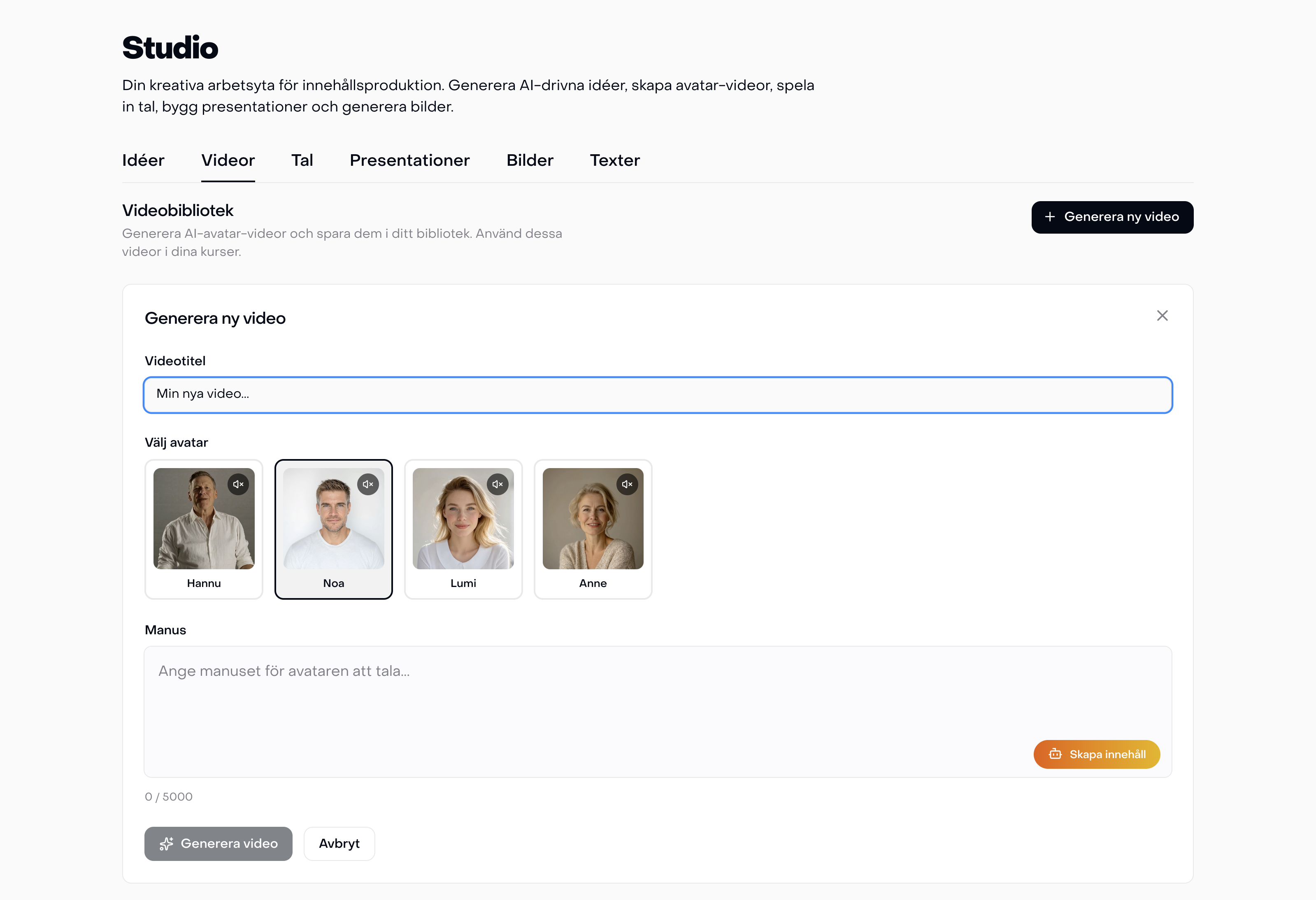Switch to the Texter tab

click(x=615, y=160)
